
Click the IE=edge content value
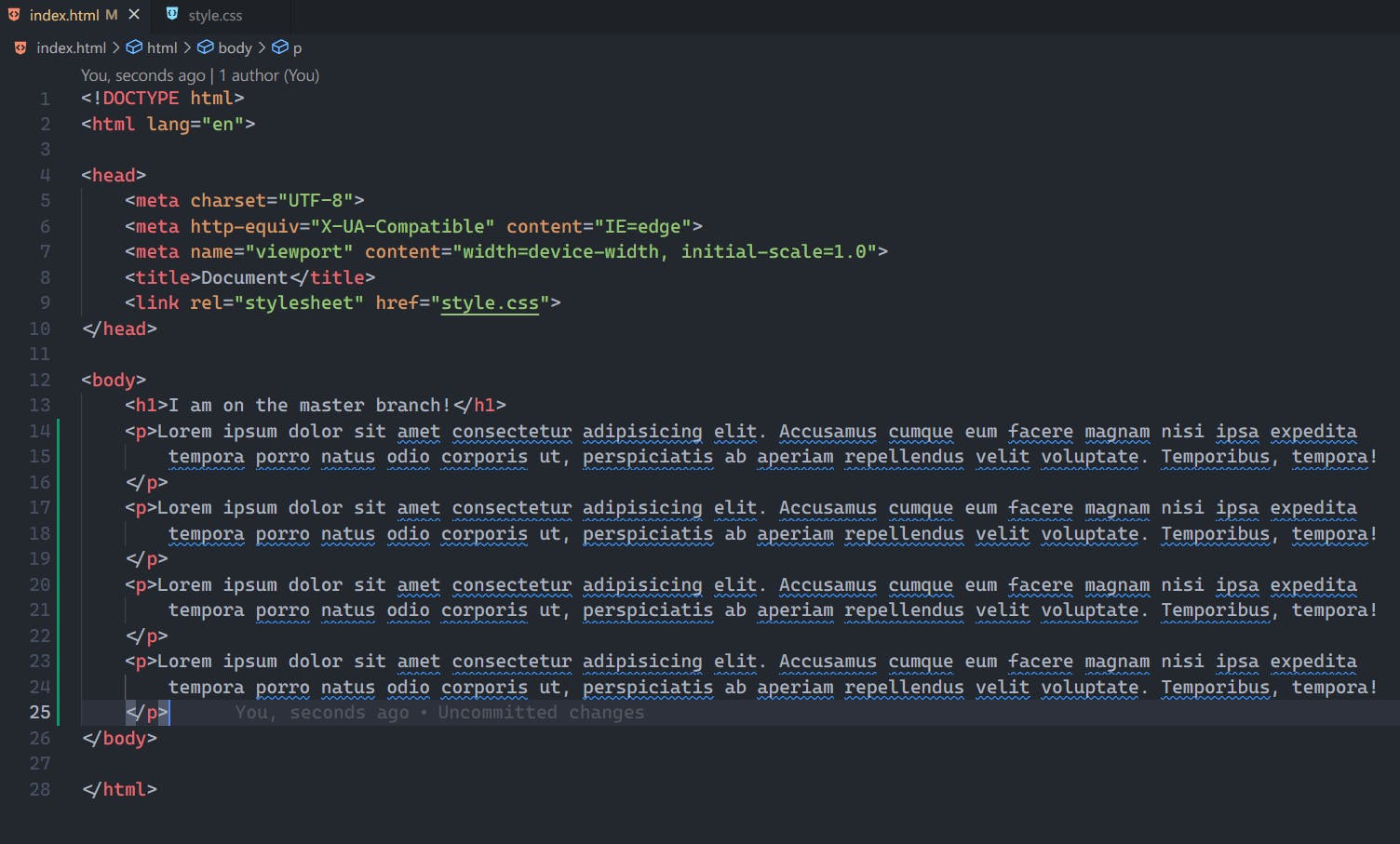[643, 226]
